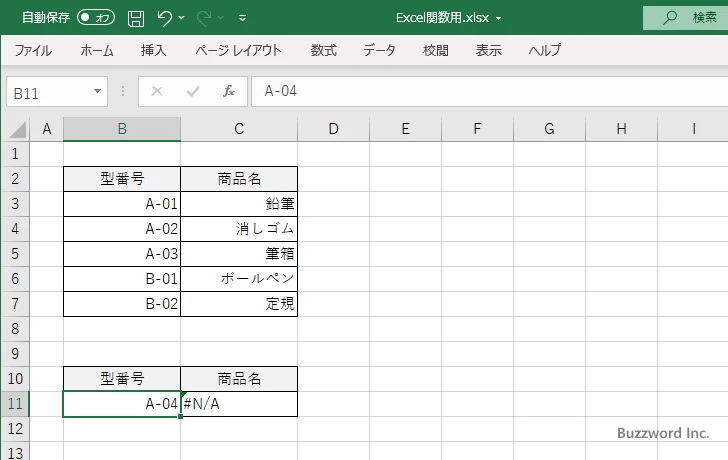This screenshot has width=728, height=460.
Task: Select cell containing 鉛筆
Action: [x=239, y=204]
